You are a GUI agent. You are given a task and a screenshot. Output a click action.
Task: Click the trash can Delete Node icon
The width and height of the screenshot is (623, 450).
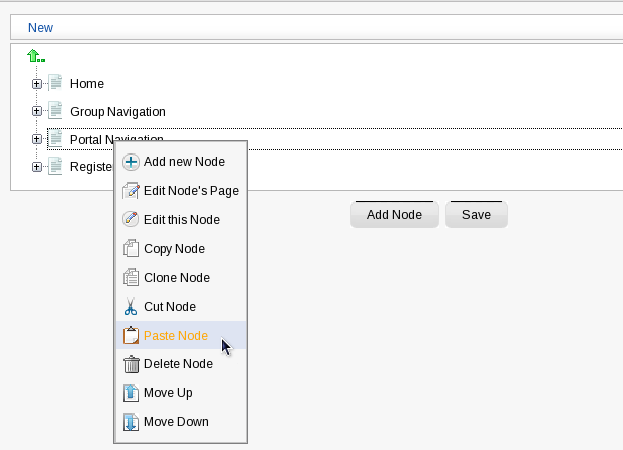pos(131,364)
